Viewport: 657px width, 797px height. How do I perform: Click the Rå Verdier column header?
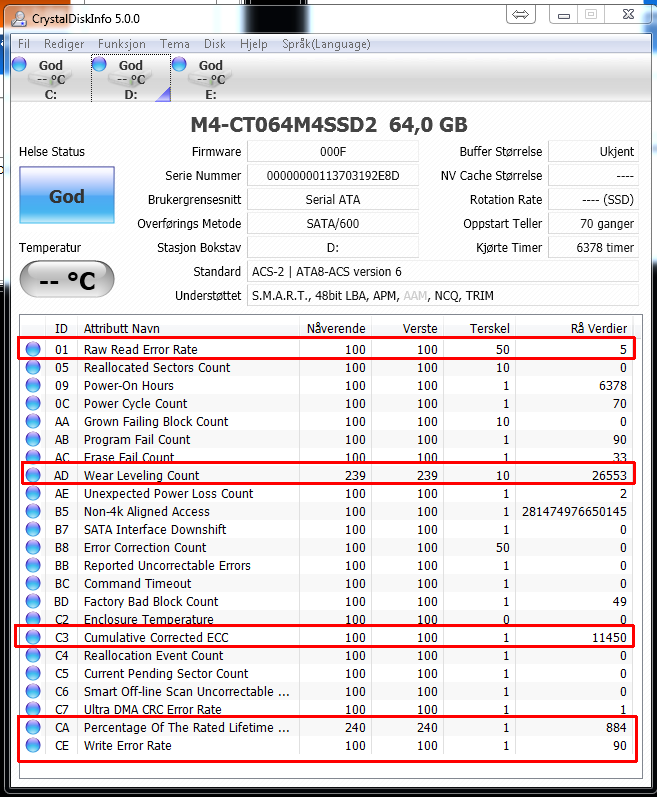point(575,328)
